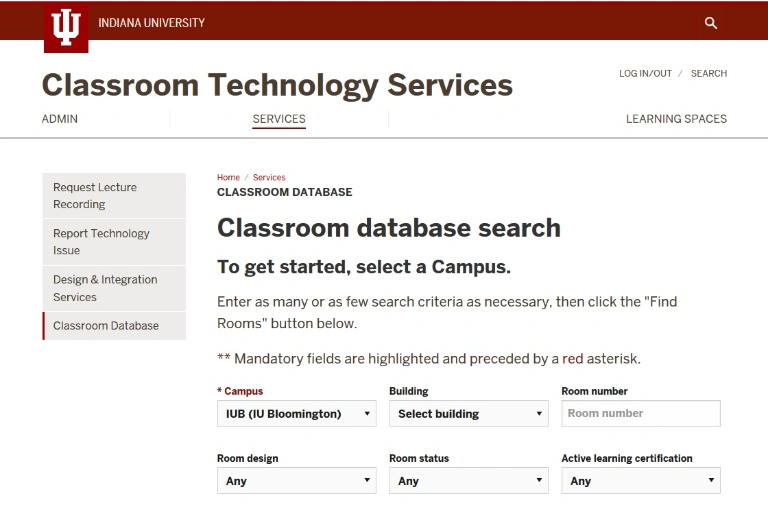Click the Home breadcrumb link
The height and width of the screenshot is (512, 768).
228,178
